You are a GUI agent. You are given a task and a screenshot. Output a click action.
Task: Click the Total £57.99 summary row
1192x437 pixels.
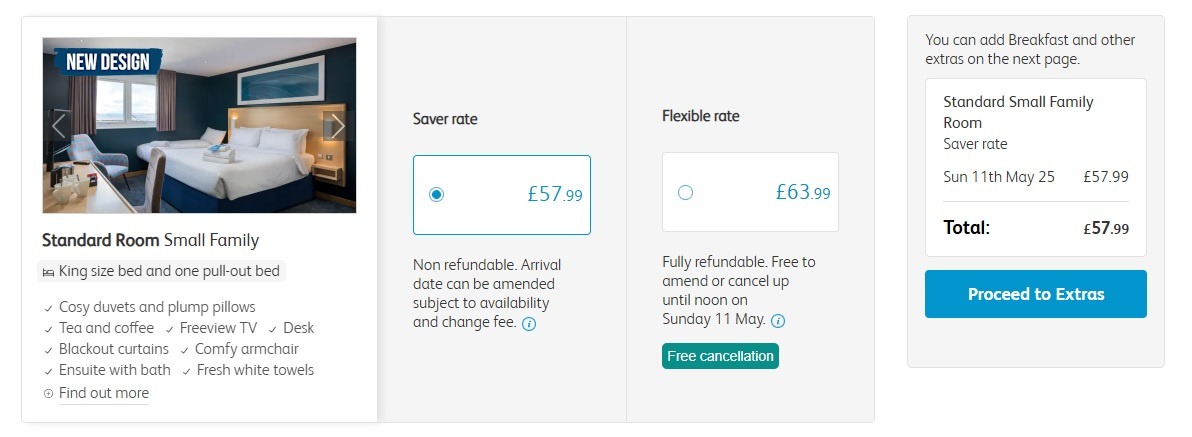(x=1035, y=228)
